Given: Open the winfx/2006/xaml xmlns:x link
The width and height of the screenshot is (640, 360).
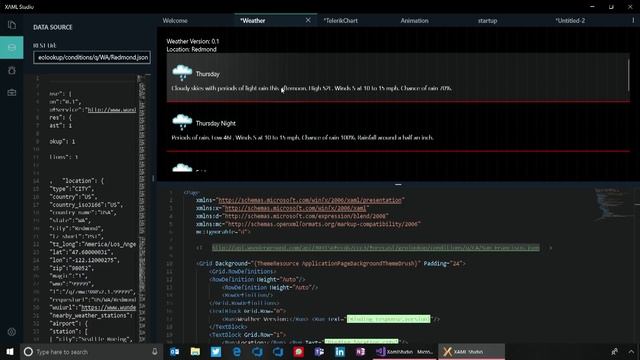Looking at the screenshot, I should (295, 208).
